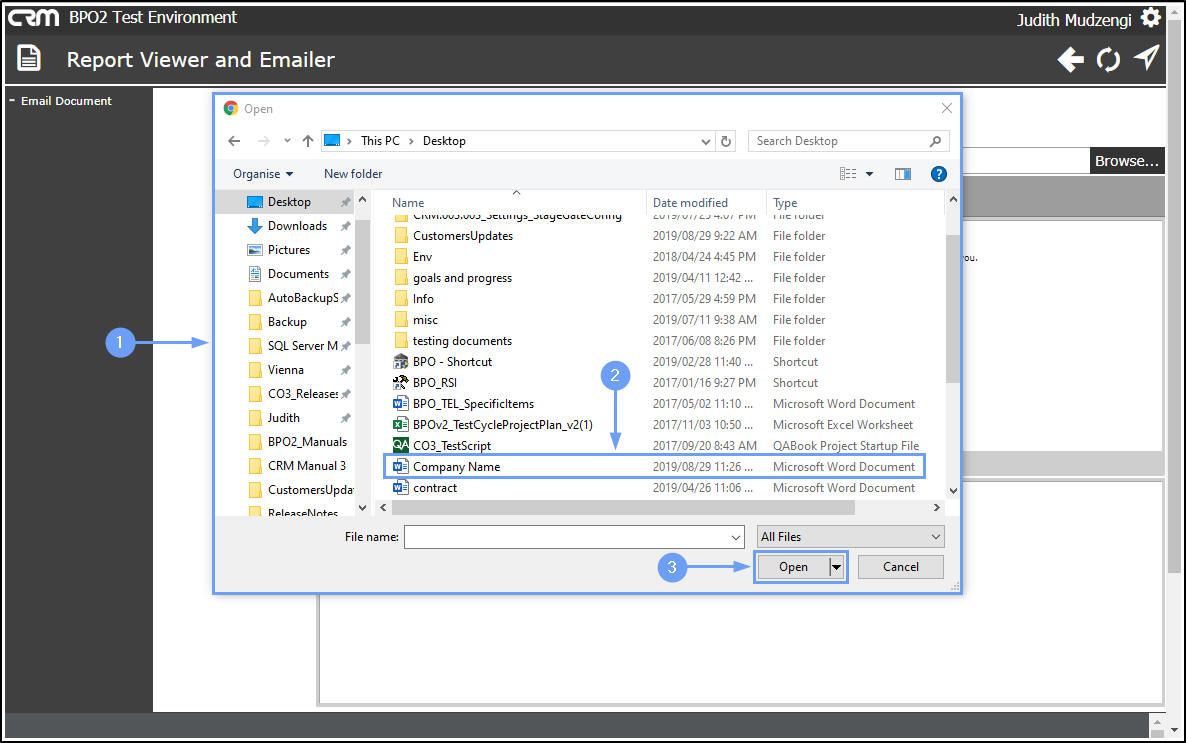The width and height of the screenshot is (1186, 743).
Task: Click the refresh icon in CRM header
Action: tap(1108, 59)
